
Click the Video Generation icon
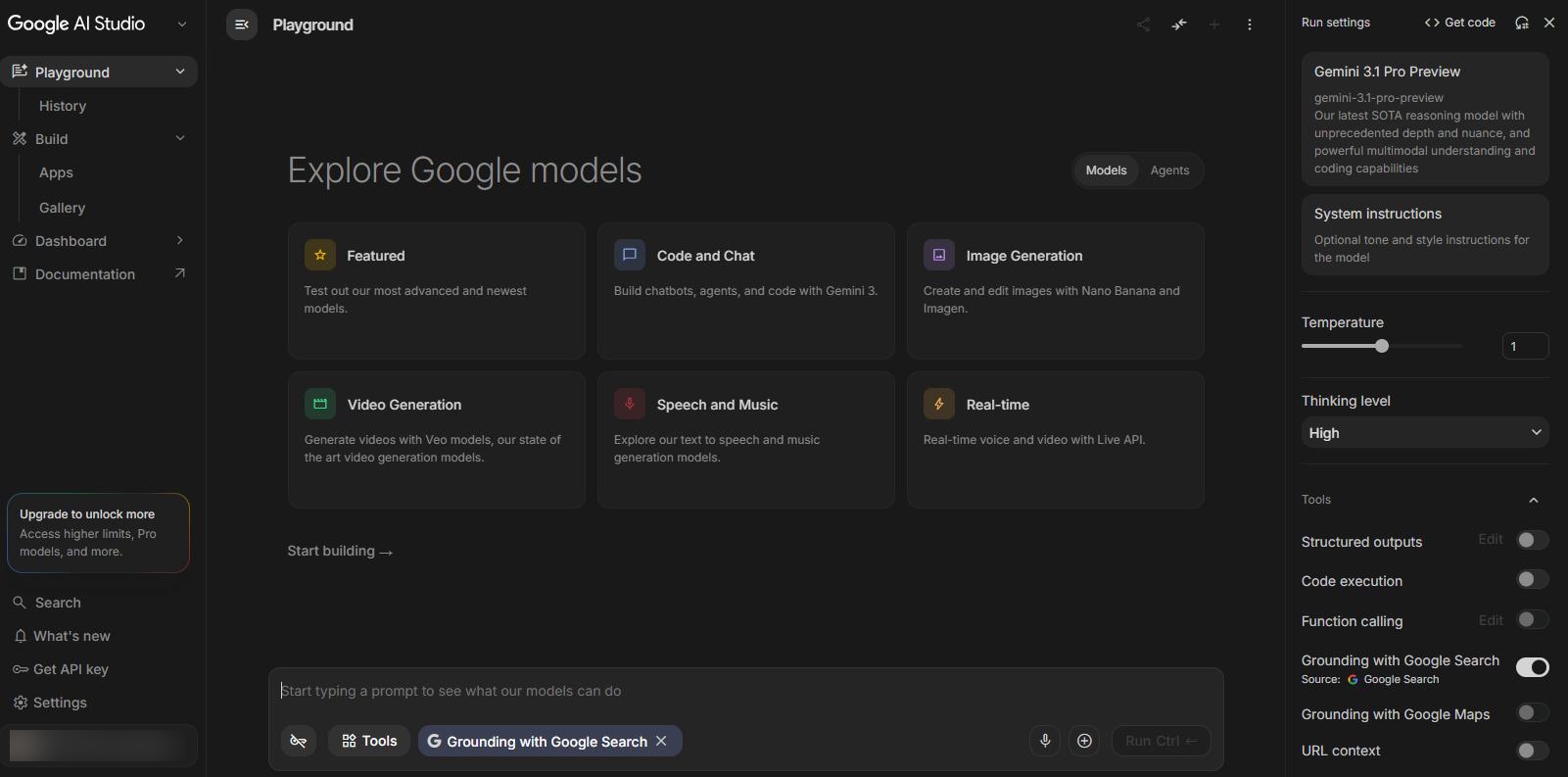(x=320, y=404)
